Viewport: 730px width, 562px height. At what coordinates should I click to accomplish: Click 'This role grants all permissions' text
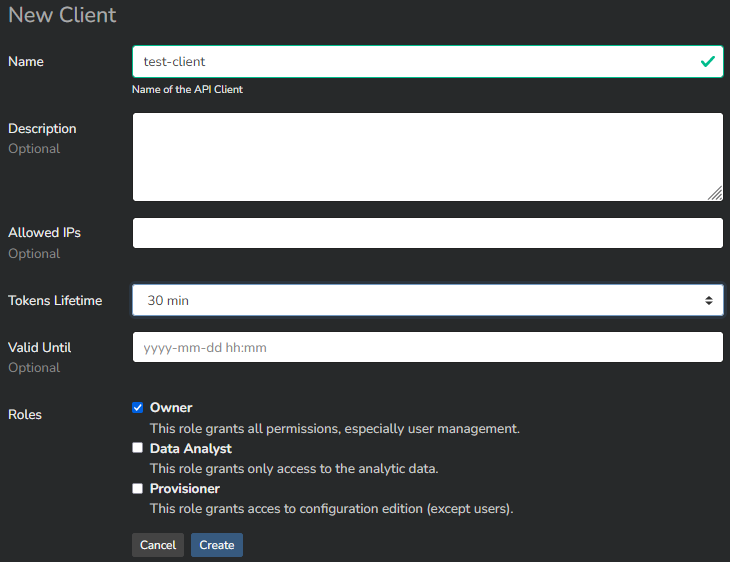pos(335,428)
